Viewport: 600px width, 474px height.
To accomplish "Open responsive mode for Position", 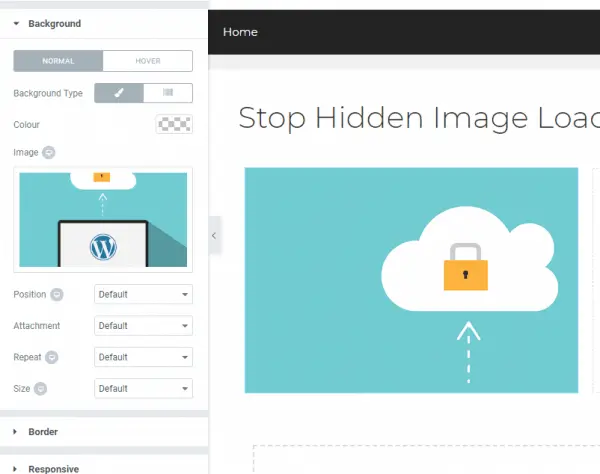I will click(x=57, y=295).
